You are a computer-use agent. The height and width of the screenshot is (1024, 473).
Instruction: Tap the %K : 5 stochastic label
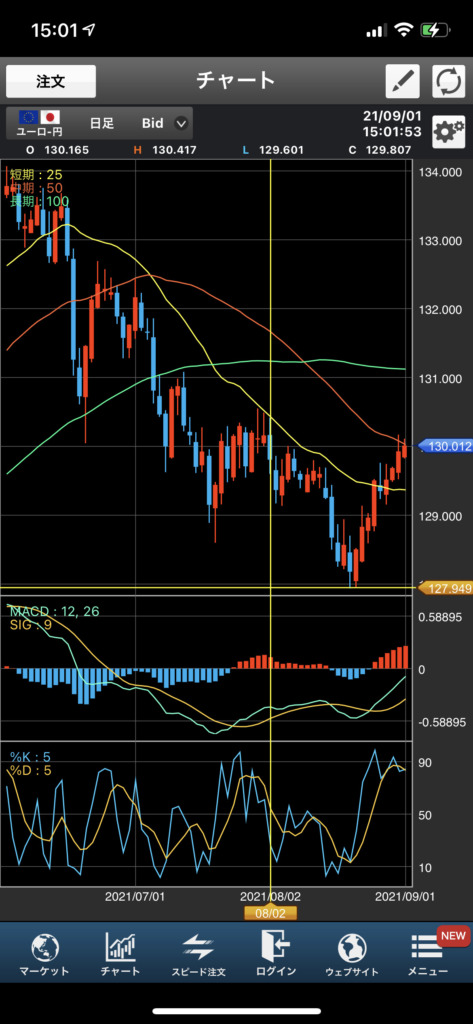(x=30, y=758)
